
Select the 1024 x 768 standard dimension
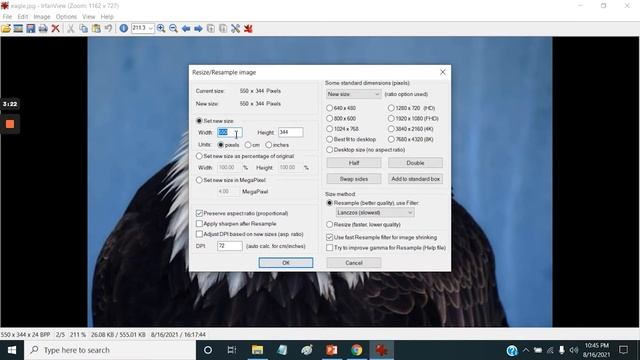click(x=329, y=129)
